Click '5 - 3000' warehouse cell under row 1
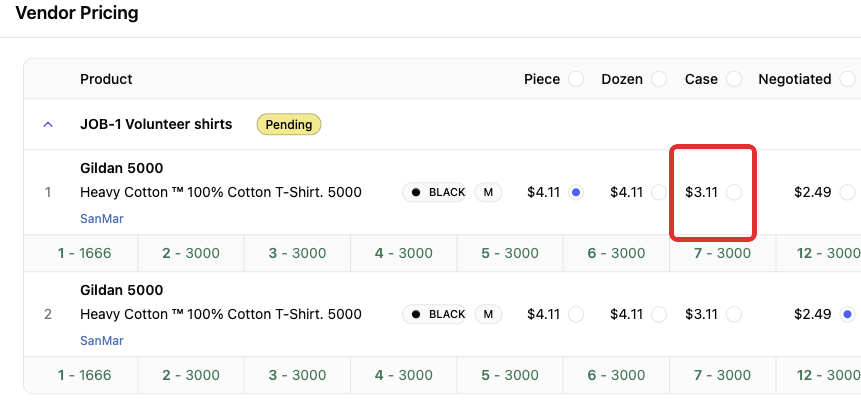This screenshot has width=861, height=410. [510, 254]
